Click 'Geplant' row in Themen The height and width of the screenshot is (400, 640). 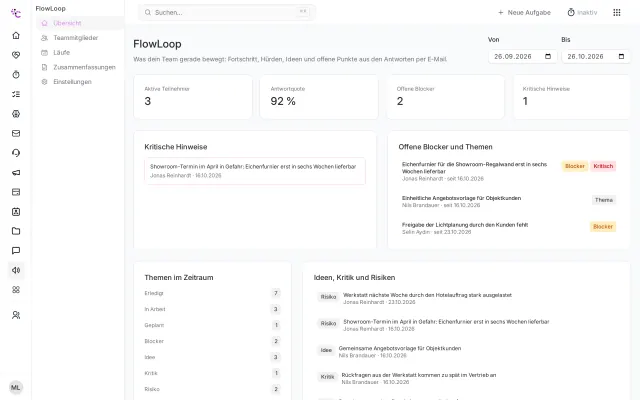coord(212,325)
